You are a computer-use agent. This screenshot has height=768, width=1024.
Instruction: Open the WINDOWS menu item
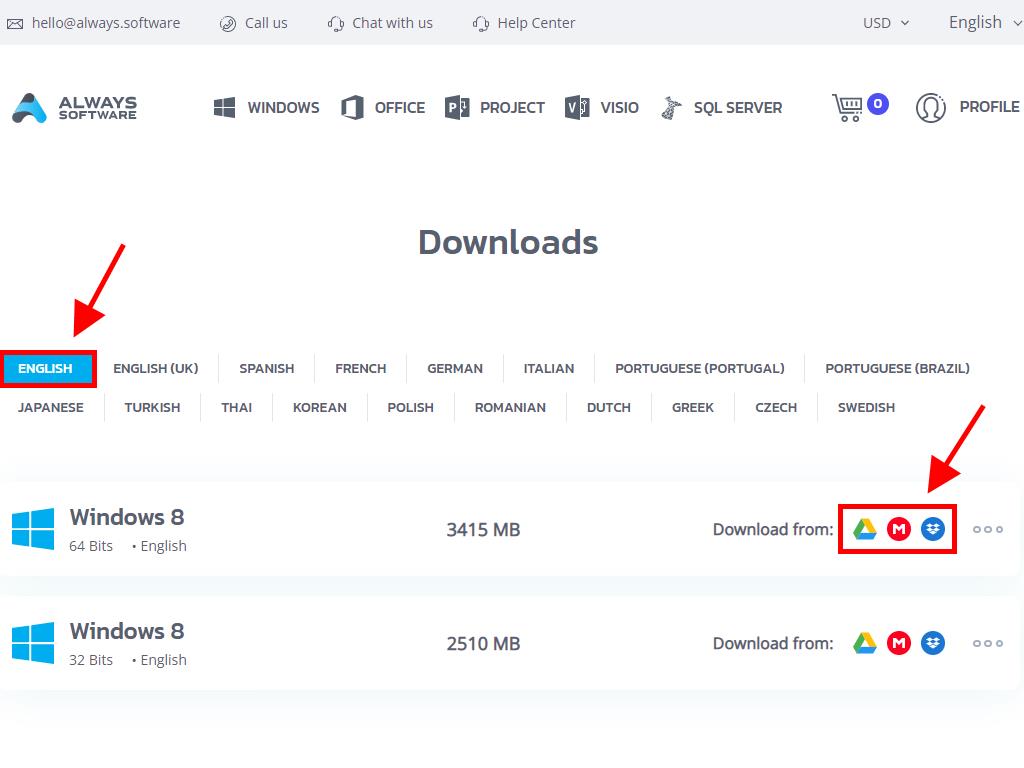(283, 108)
